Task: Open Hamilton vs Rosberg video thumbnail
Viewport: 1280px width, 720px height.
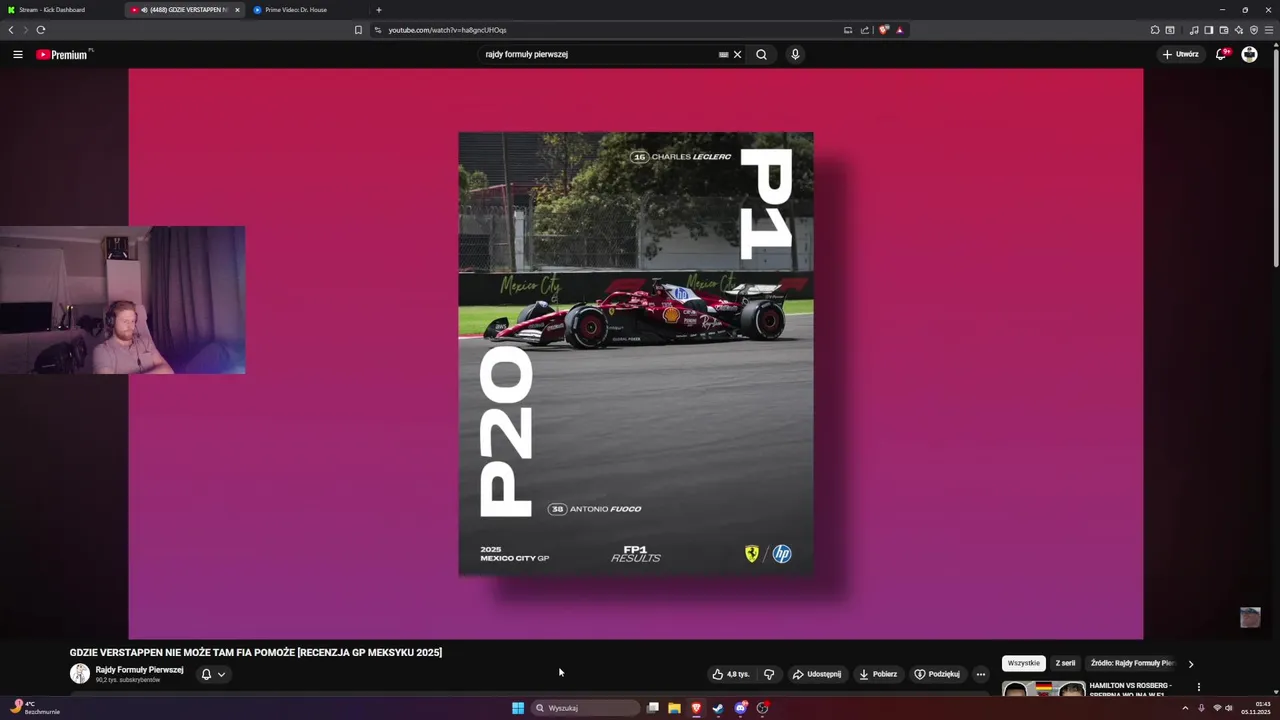Action: point(1043,690)
